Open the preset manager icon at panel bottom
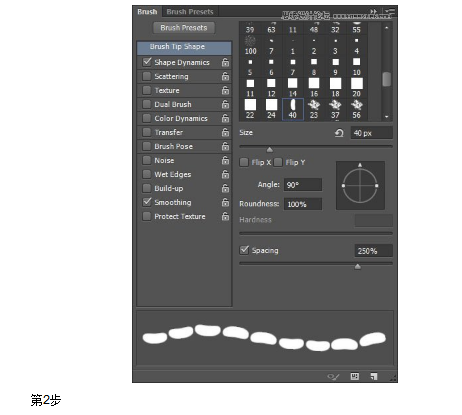 (x=355, y=376)
